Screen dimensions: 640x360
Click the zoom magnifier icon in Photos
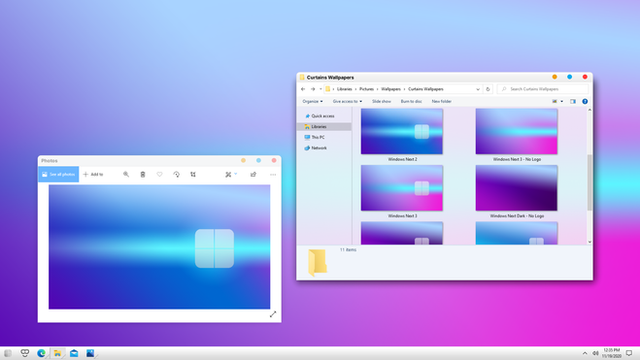(x=126, y=174)
